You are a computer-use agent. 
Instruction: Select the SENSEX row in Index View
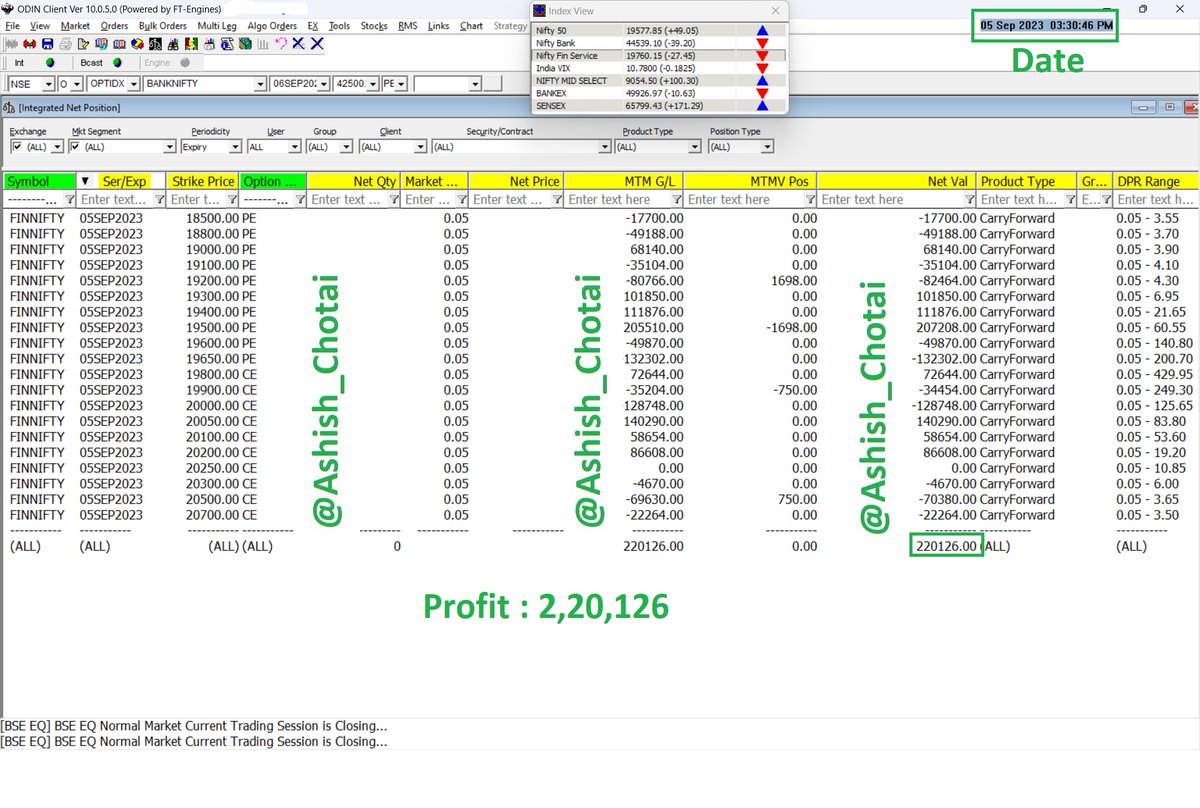pos(658,105)
